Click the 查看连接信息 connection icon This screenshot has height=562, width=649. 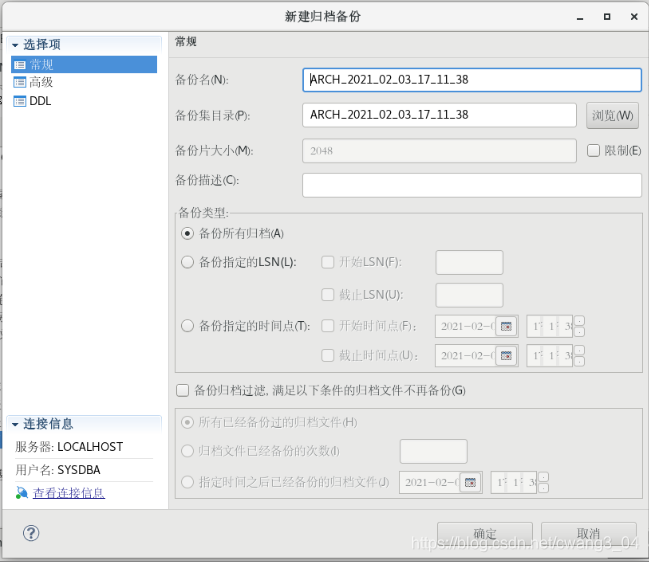click(22, 493)
